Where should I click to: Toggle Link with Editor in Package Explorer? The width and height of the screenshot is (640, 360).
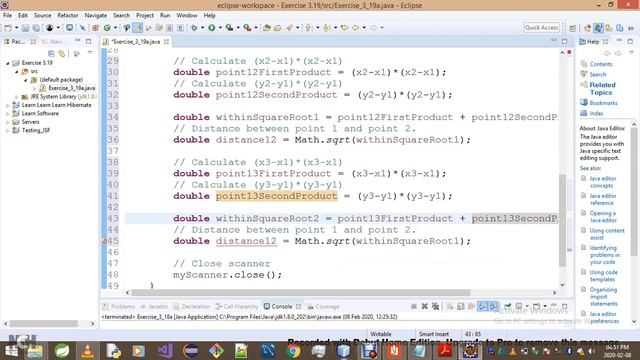(62, 53)
